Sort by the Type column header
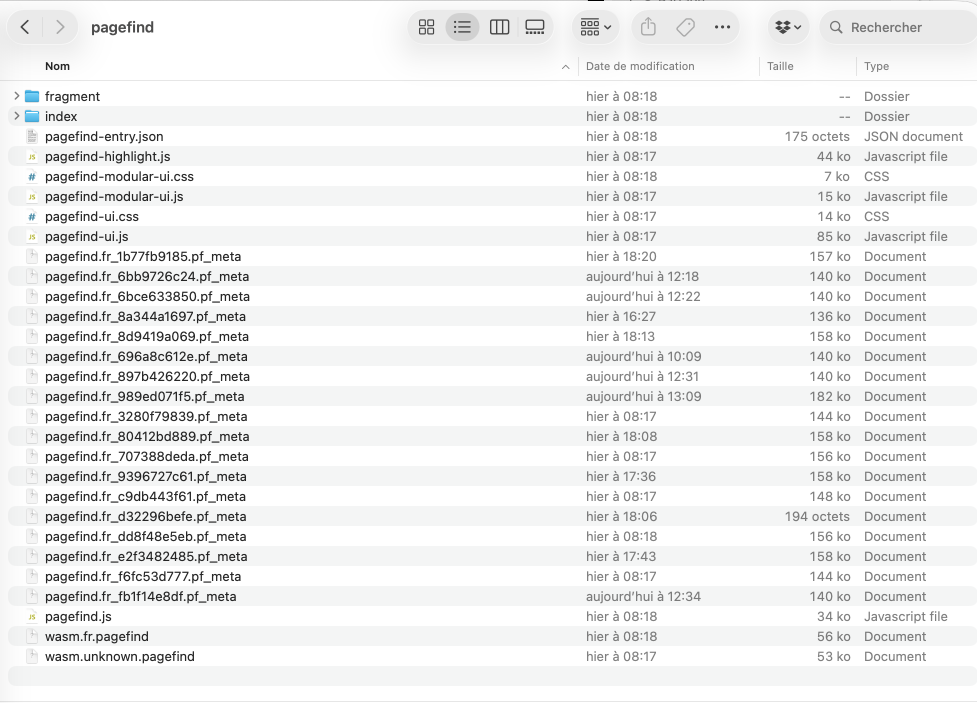Image resolution: width=977 pixels, height=703 pixels. (x=877, y=66)
